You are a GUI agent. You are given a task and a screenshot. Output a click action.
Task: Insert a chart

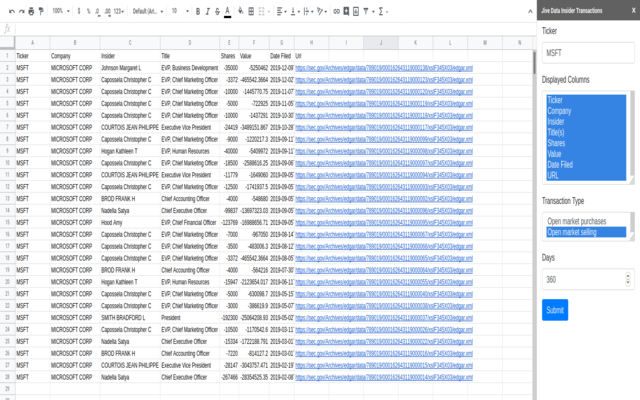click(356, 11)
